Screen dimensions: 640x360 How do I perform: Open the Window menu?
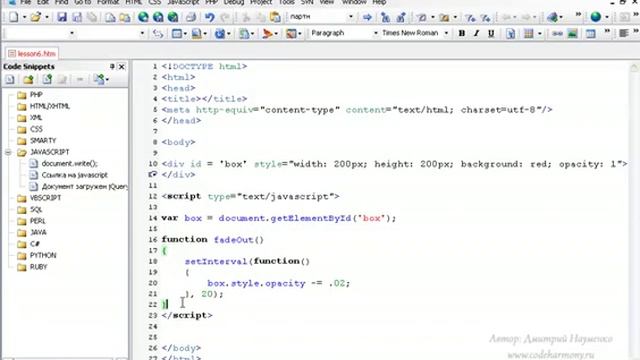pyautogui.click(x=354, y=2)
